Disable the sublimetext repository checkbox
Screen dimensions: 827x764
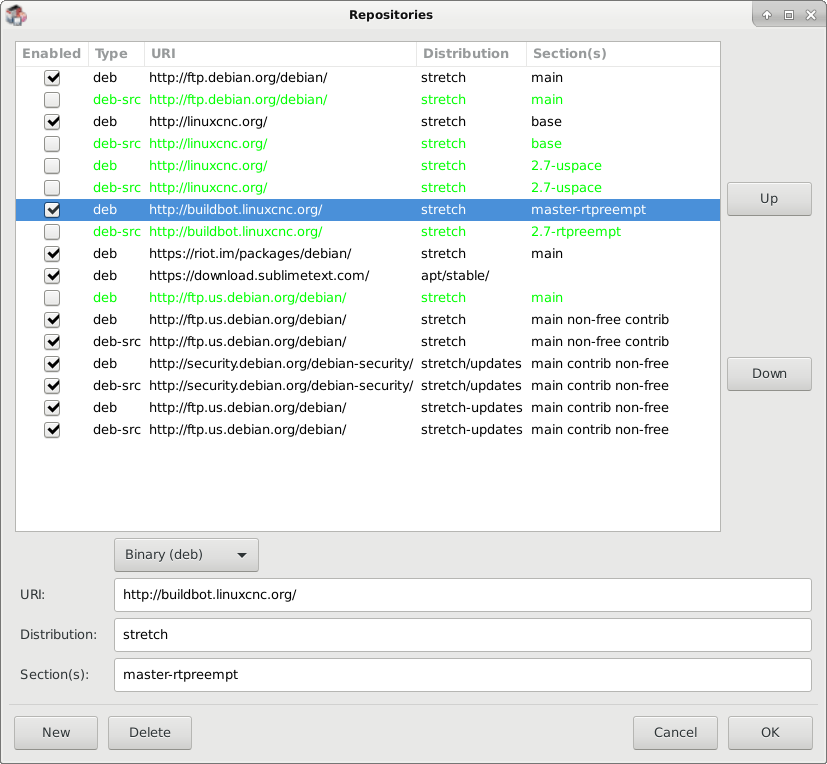click(52, 276)
